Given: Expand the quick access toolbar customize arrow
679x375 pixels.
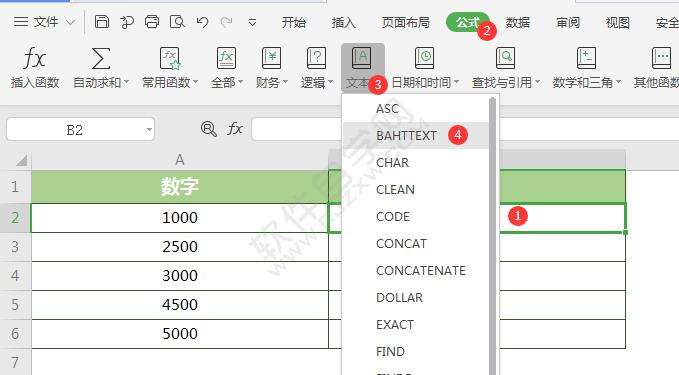Looking at the screenshot, I should point(252,23).
